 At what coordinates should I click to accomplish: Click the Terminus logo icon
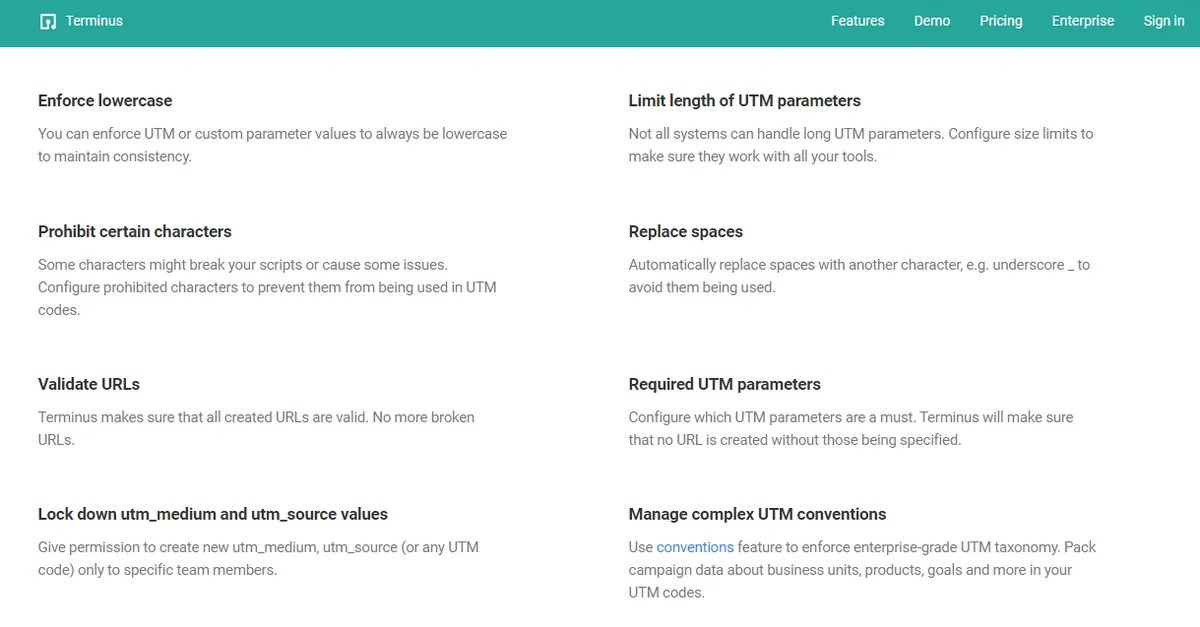(47, 21)
